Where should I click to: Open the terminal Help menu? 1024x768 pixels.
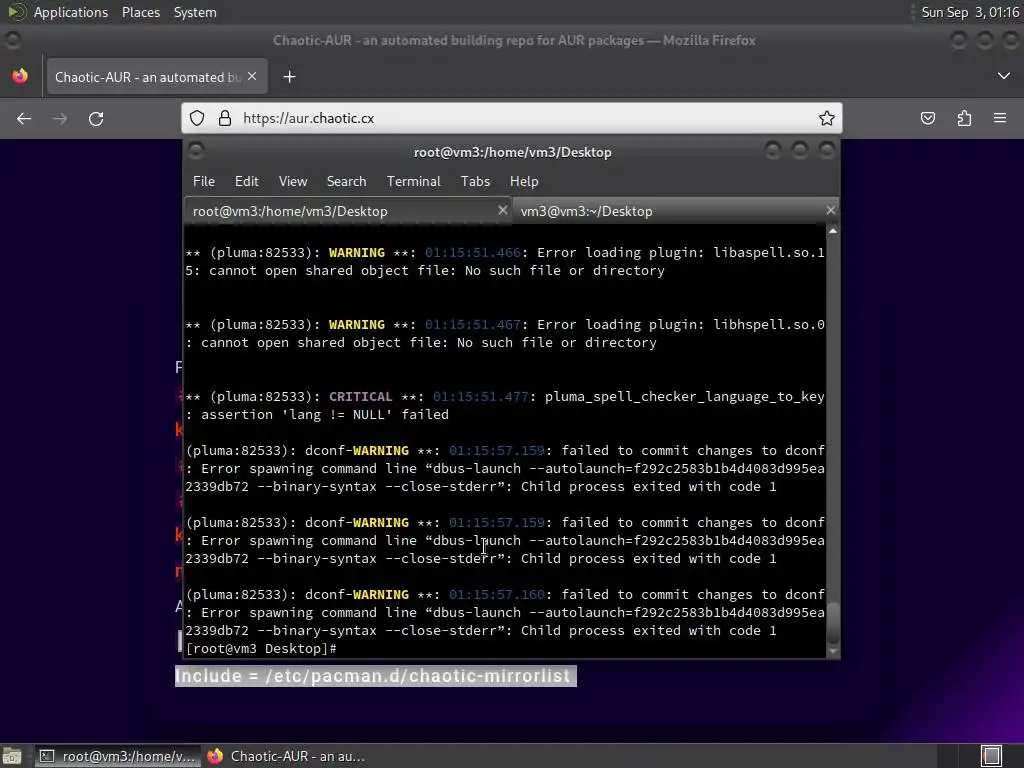[524, 181]
